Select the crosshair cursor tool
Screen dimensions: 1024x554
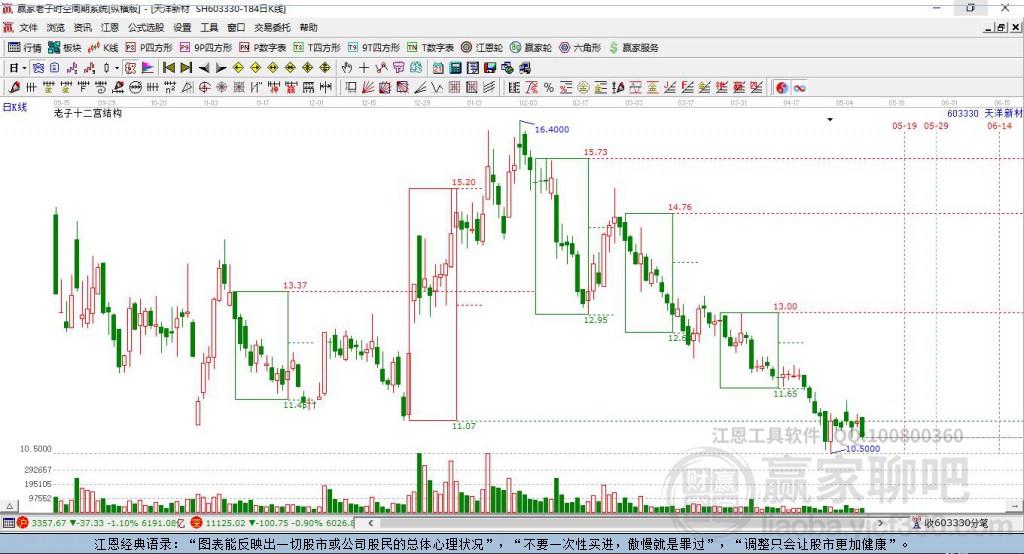[x=364, y=68]
